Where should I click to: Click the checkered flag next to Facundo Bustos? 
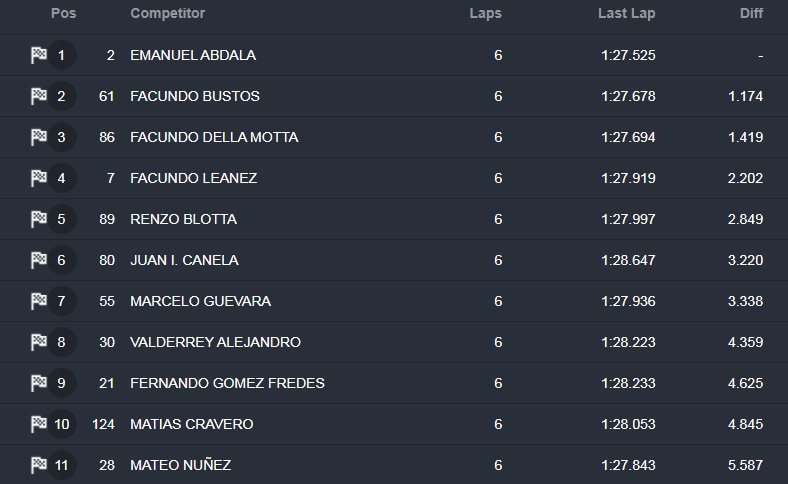coord(39,96)
